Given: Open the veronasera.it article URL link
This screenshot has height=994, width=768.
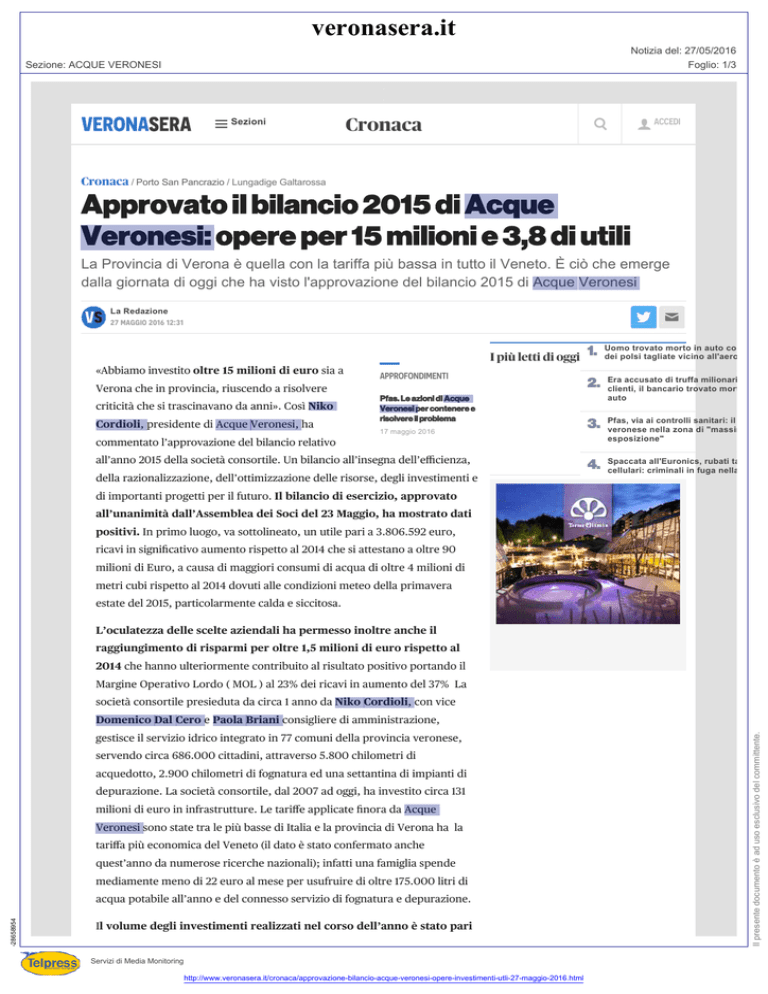Looking at the screenshot, I should tap(383, 978).
